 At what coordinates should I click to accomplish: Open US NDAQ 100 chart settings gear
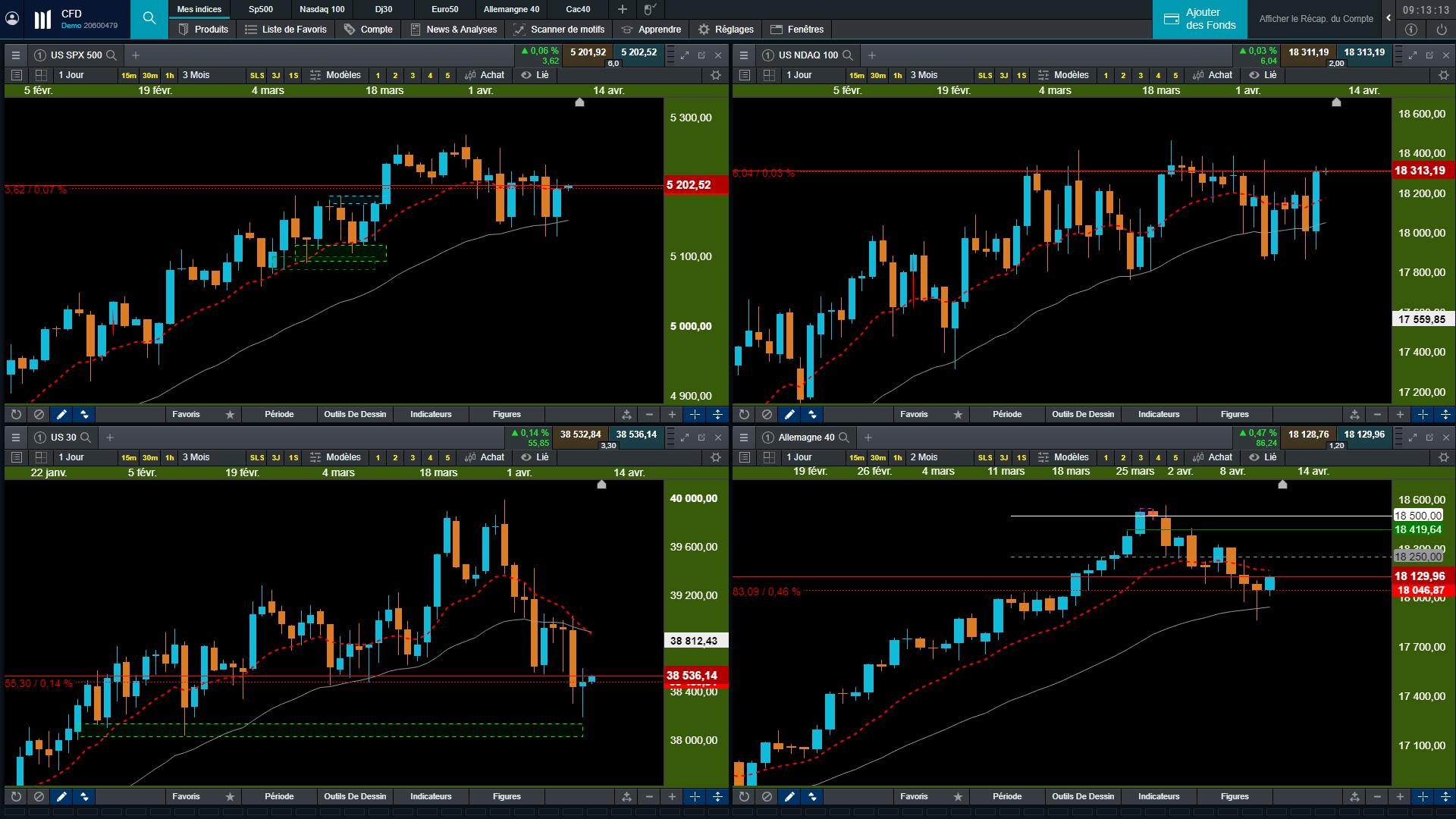(x=1443, y=75)
